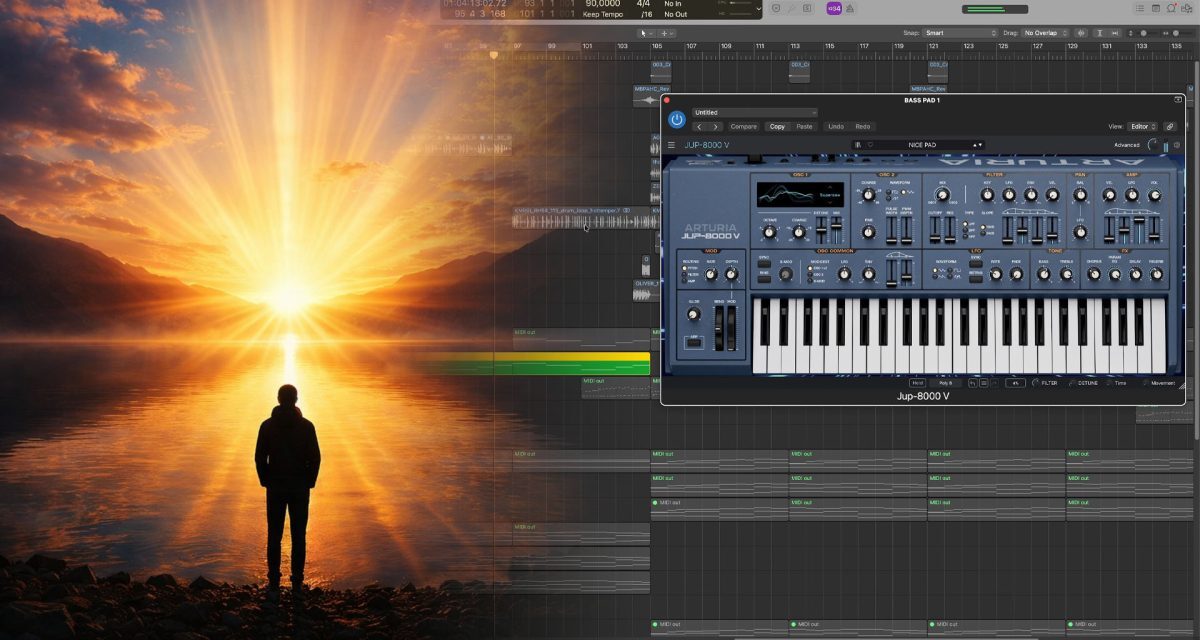Click the FX Reverb knob
Image resolution: width=1200 pixels, height=640 pixels.
(1156, 274)
